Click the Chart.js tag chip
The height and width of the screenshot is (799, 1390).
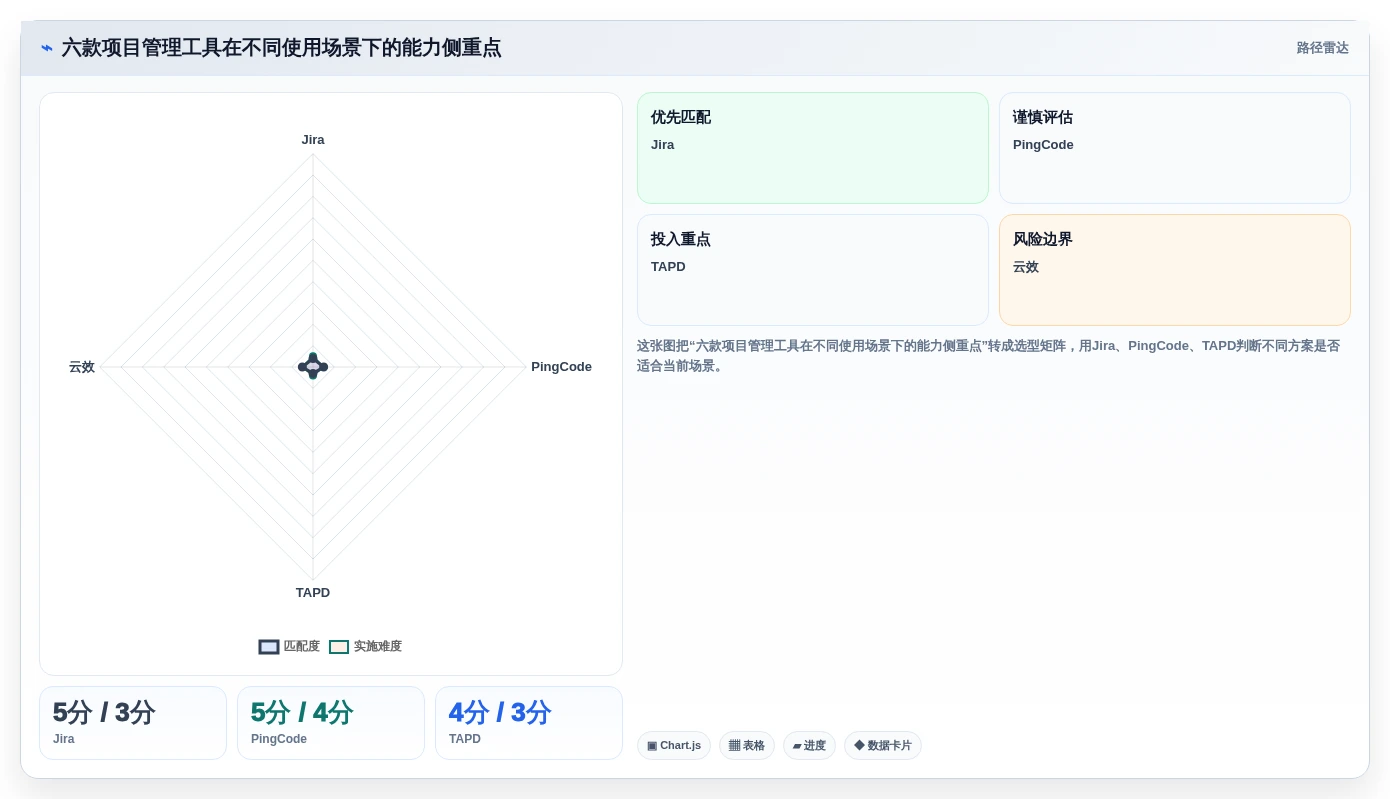[x=674, y=746]
